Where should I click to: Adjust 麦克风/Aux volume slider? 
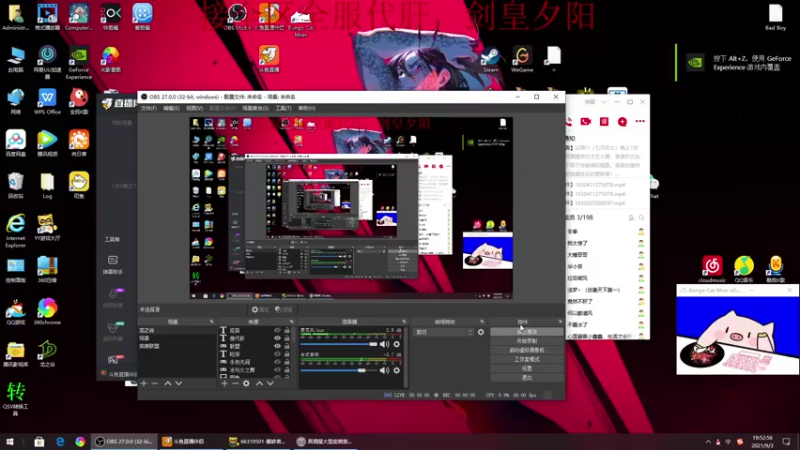pos(339,344)
